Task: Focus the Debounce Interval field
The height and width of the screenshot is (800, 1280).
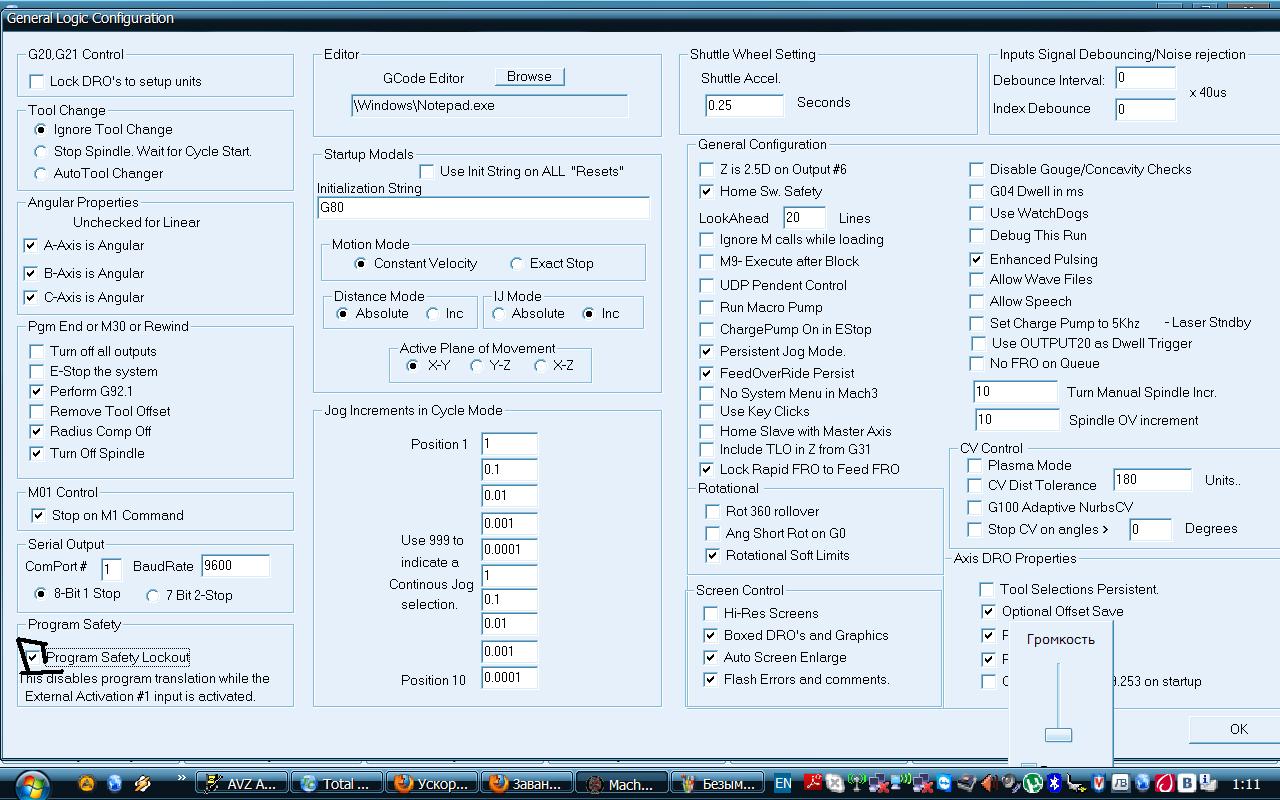Action: pos(1145,78)
